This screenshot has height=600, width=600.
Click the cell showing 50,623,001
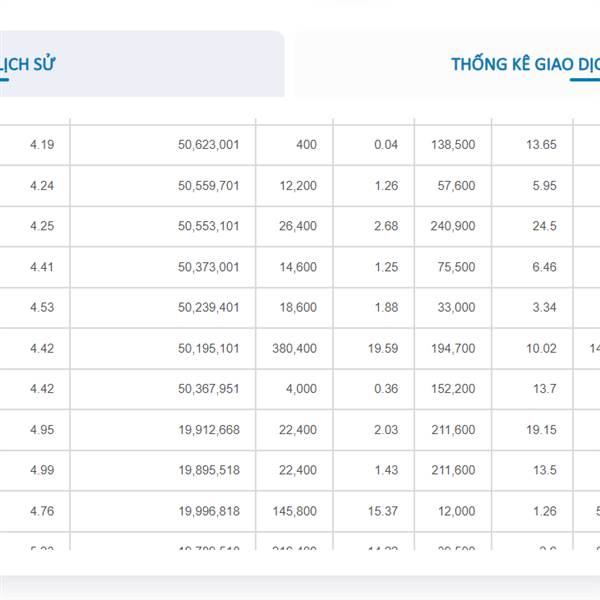pos(208,145)
